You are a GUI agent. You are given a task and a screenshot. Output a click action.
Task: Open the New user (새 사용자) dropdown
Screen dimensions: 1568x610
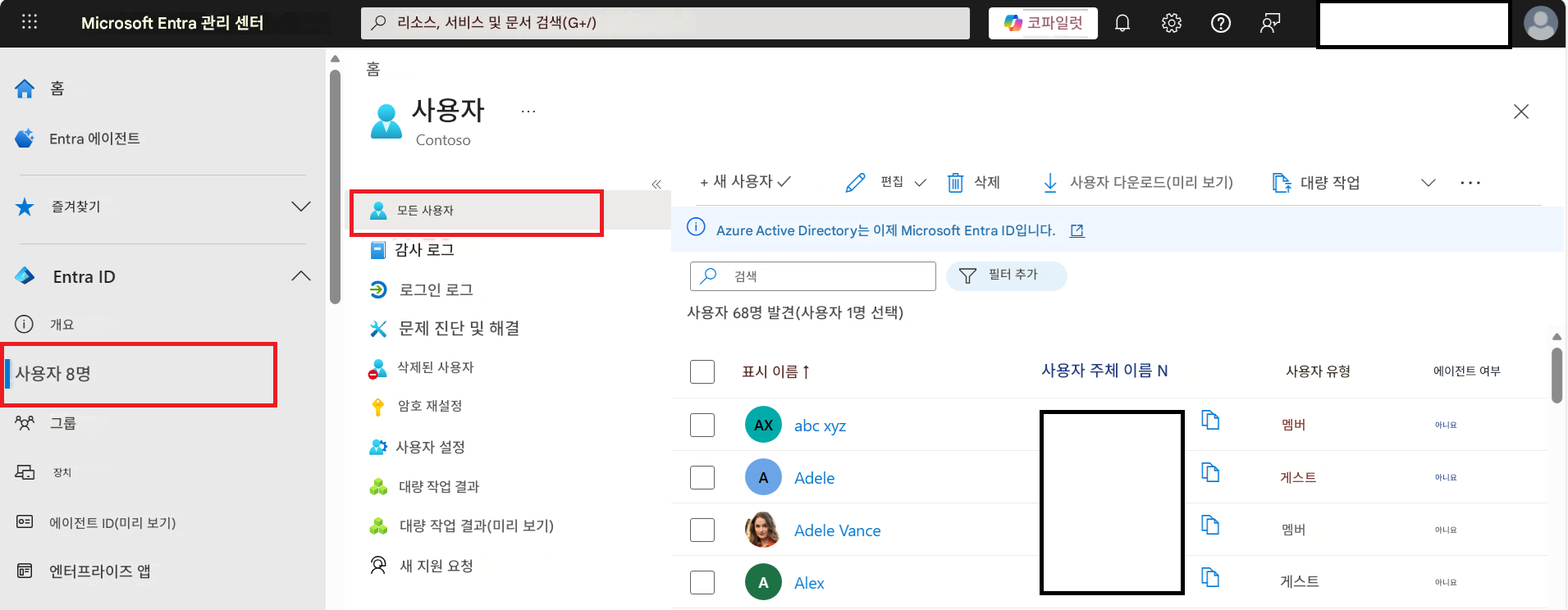pos(745,182)
